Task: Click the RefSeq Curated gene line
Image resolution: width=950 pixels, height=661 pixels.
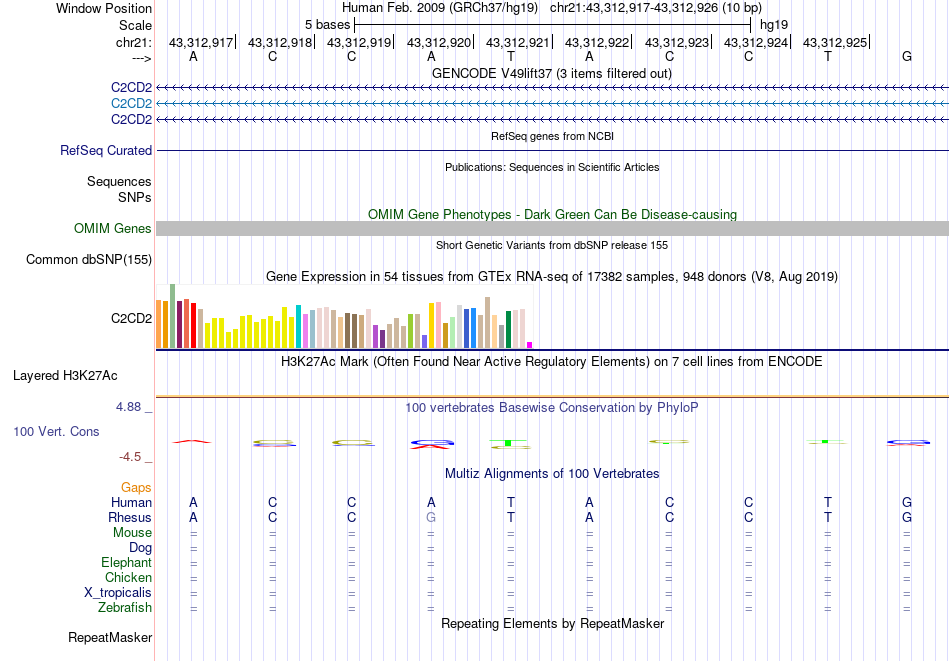Action: pos(552,150)
